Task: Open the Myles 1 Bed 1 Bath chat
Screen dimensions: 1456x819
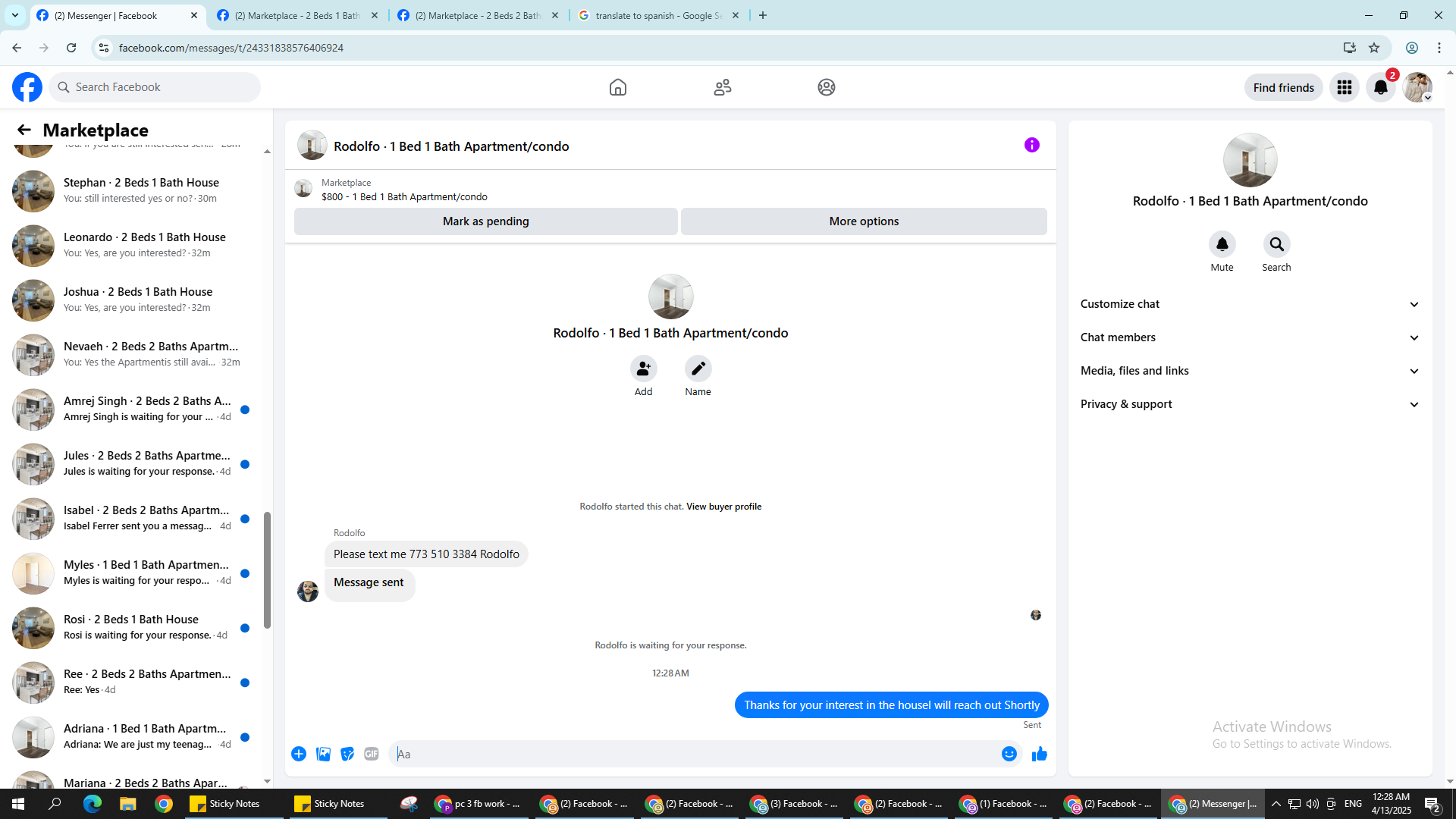Action: [x=133, y=573]
